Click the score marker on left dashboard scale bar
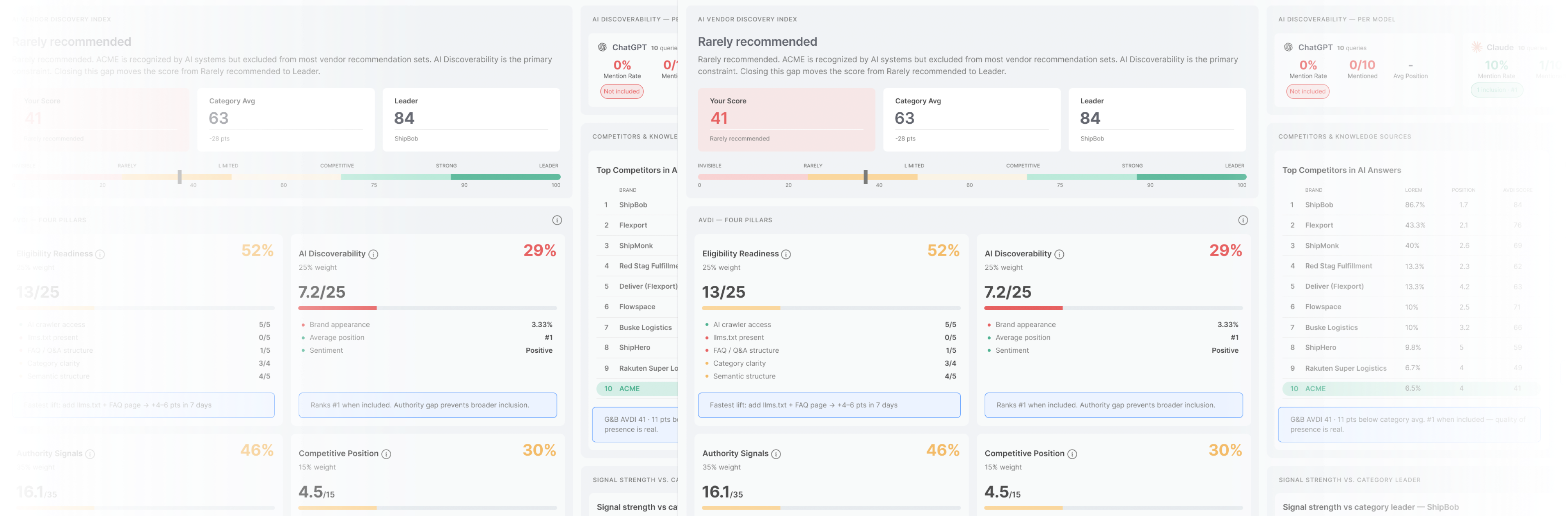The image size is (1568, 516). click(x=180, y=176)
